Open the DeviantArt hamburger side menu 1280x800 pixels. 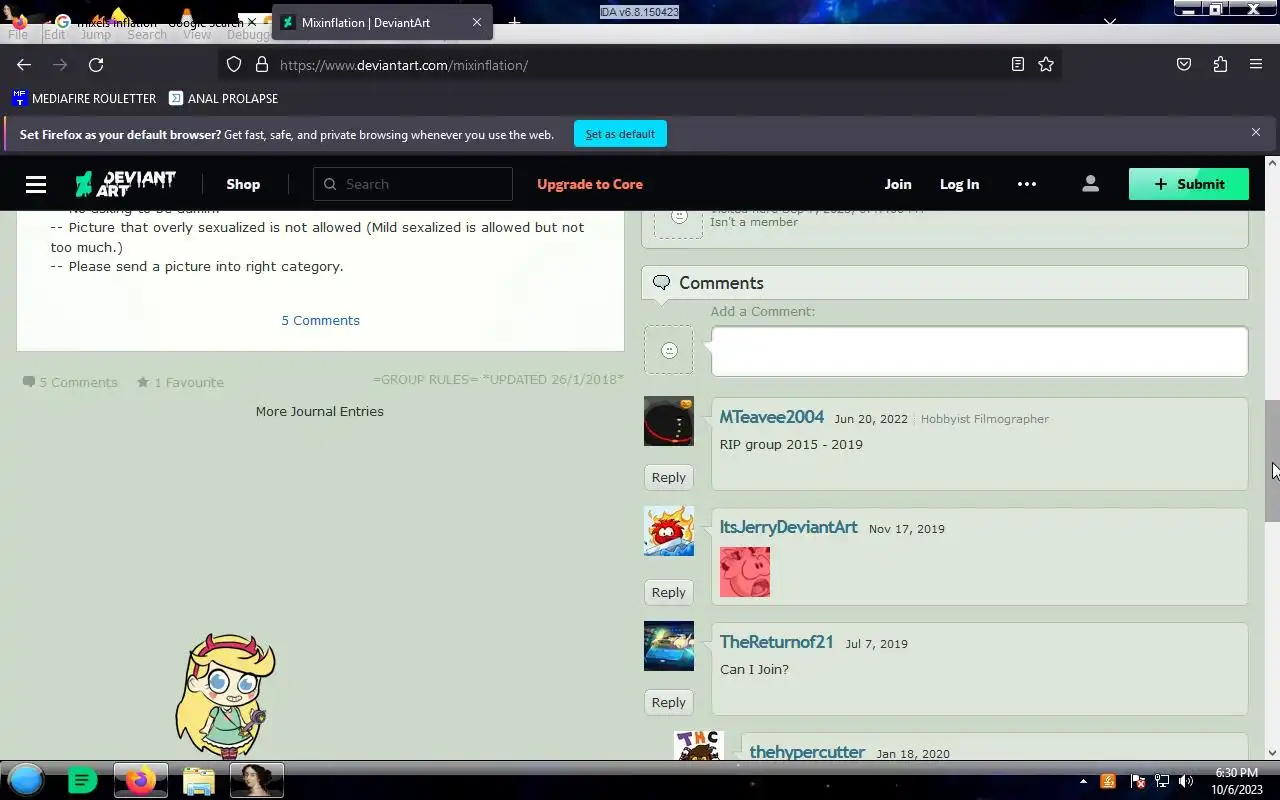pyautogui.click(x=36, y=184)
